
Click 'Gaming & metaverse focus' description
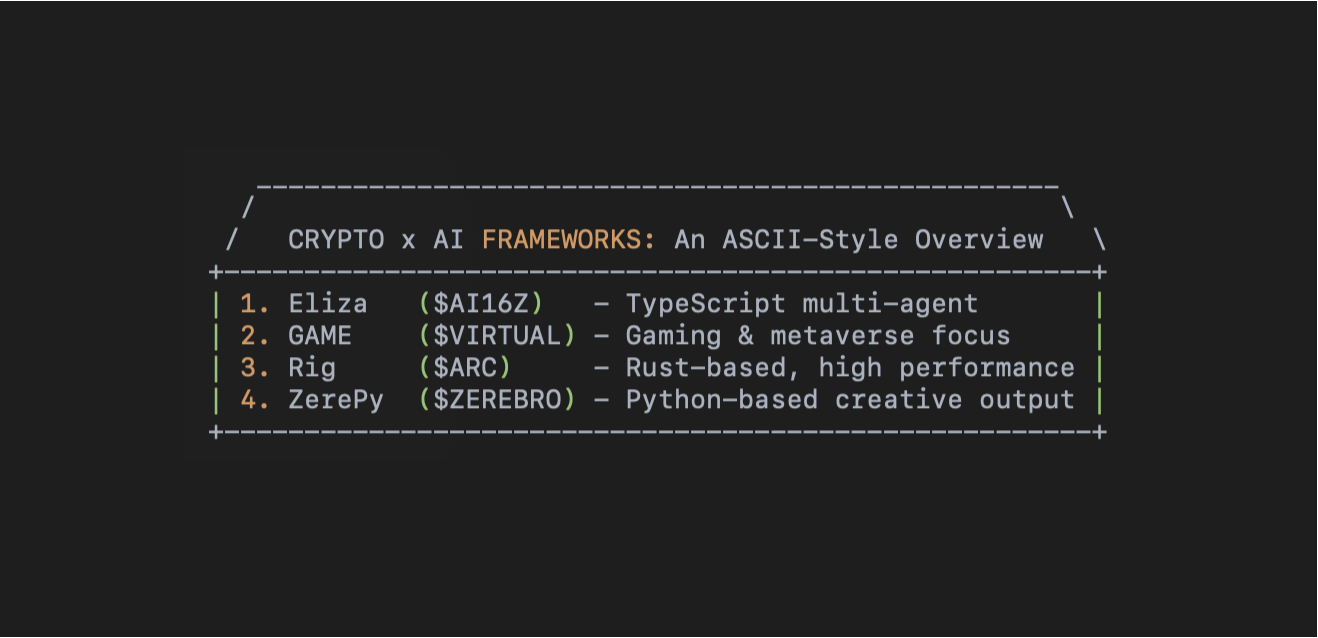[818, 337]
